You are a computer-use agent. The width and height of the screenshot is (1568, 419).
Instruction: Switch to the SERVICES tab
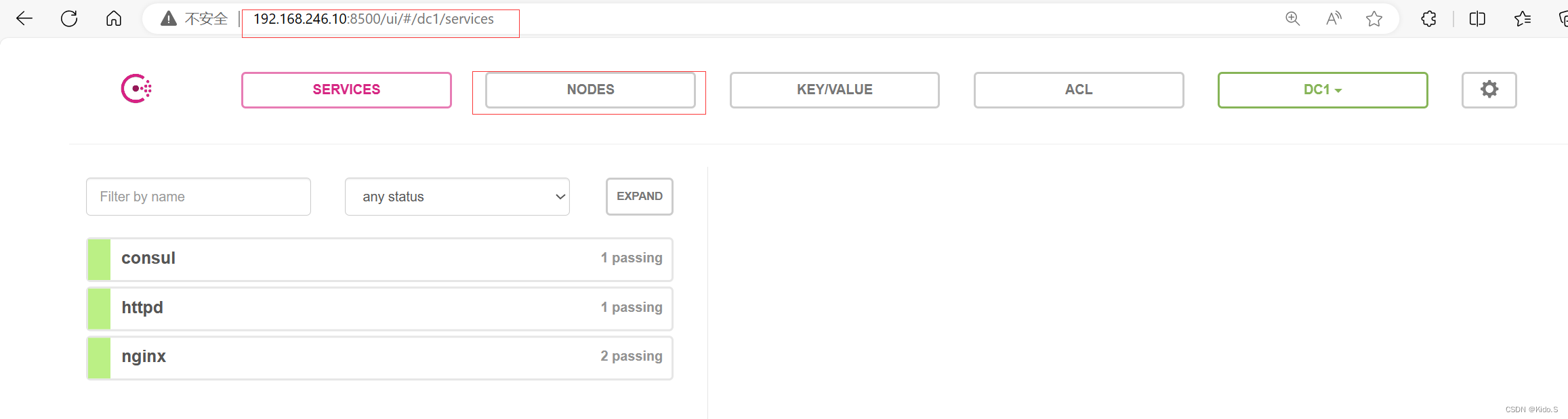346,89
